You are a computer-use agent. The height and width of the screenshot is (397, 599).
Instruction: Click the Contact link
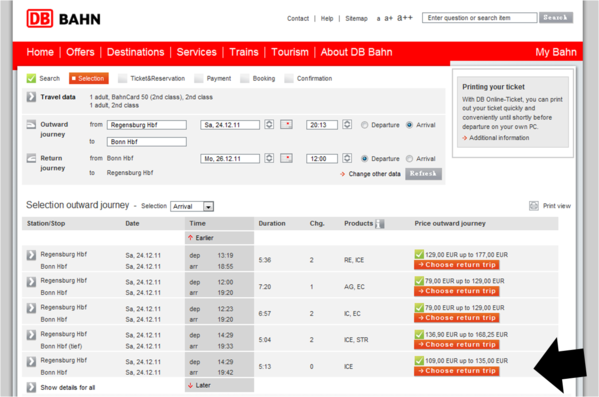(298, 18)
